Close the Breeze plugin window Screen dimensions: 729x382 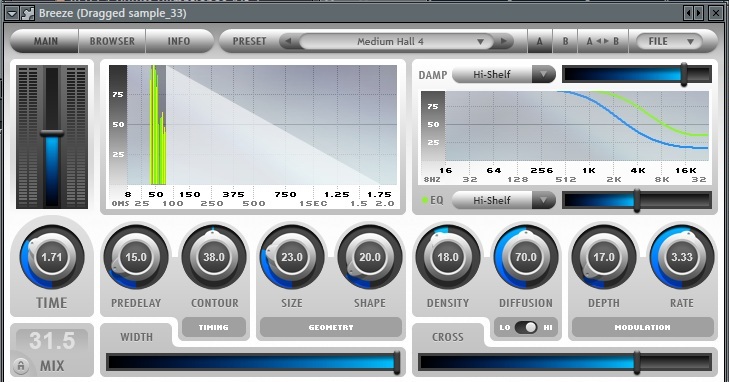pyautogui.click(x=716, y=13)
